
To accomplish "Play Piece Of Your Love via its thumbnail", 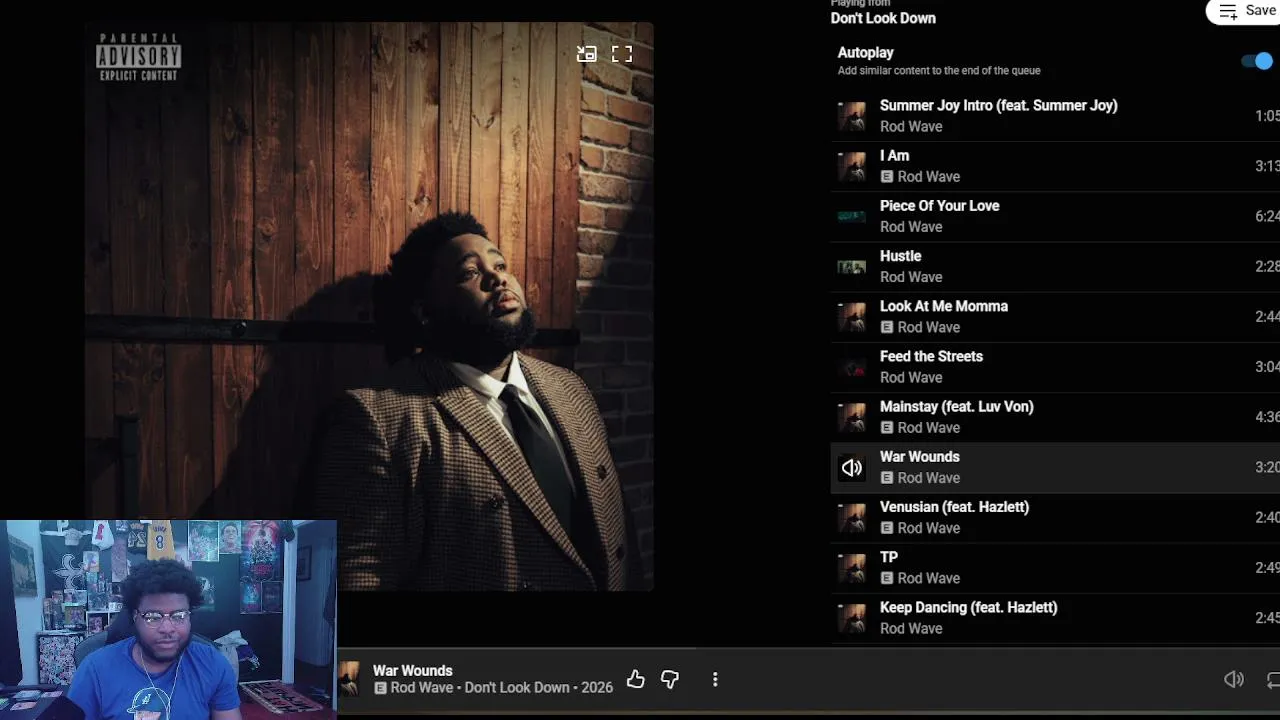I will 852,216.
